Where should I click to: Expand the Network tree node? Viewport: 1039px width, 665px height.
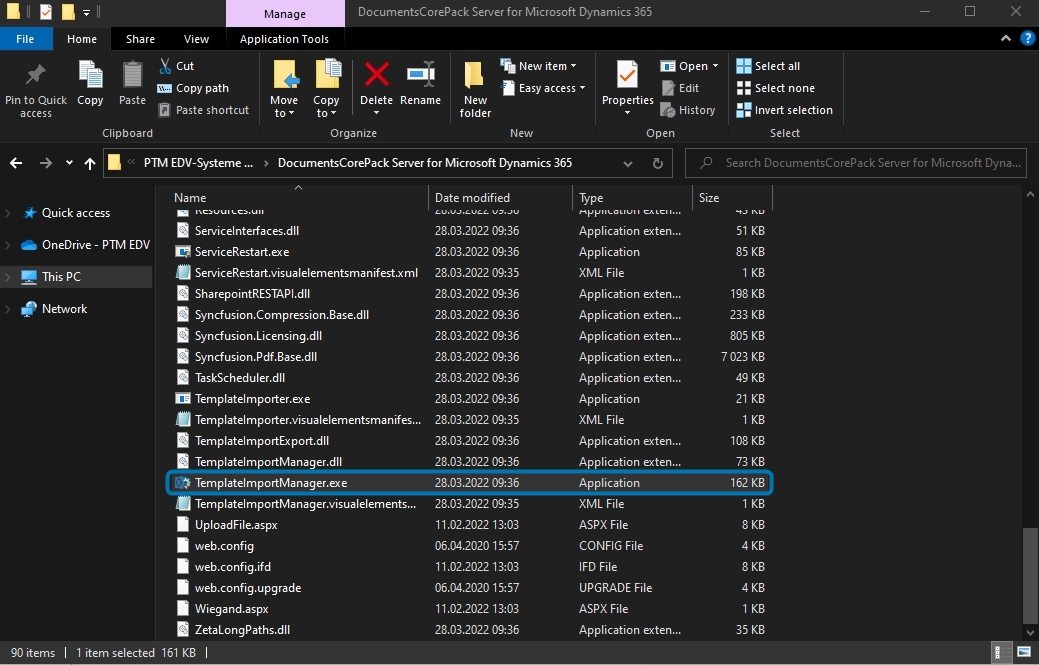tap(8, 309)
